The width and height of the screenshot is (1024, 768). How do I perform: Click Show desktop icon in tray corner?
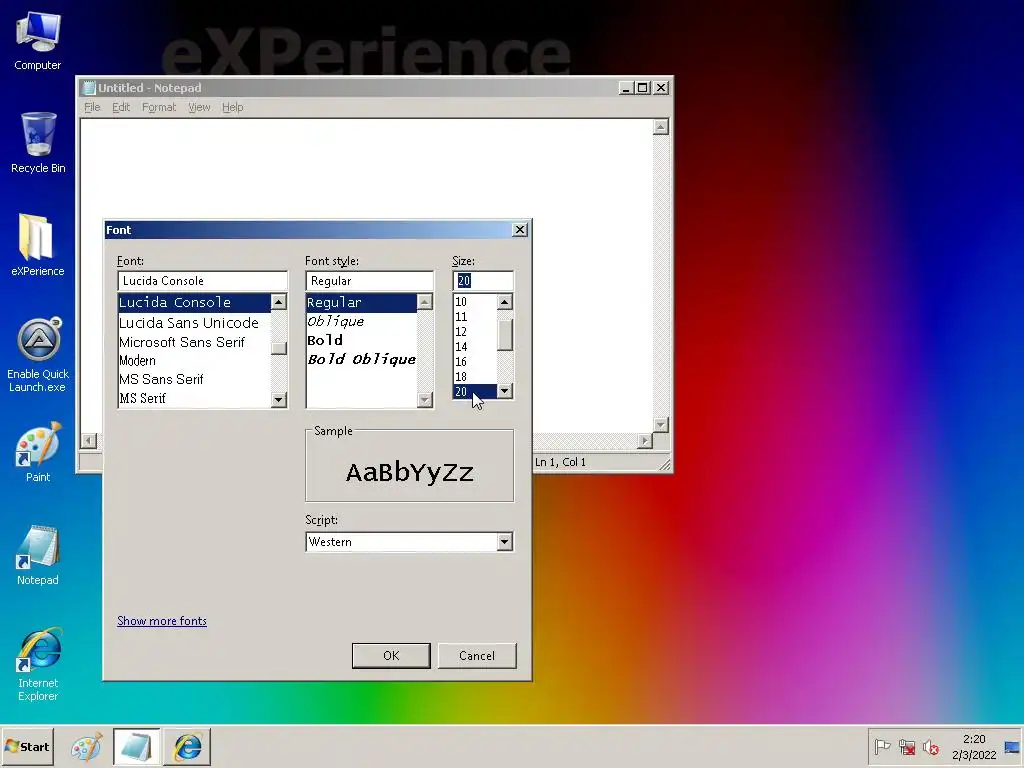[1013, 747]
